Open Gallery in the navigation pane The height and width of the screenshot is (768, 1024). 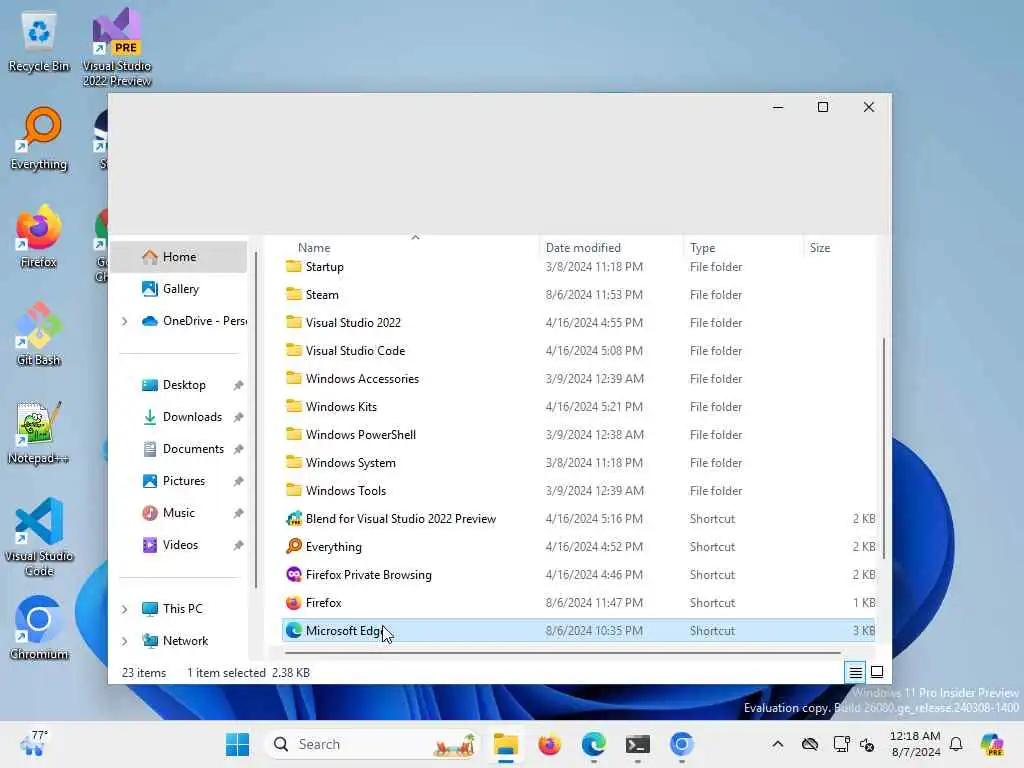179,289
